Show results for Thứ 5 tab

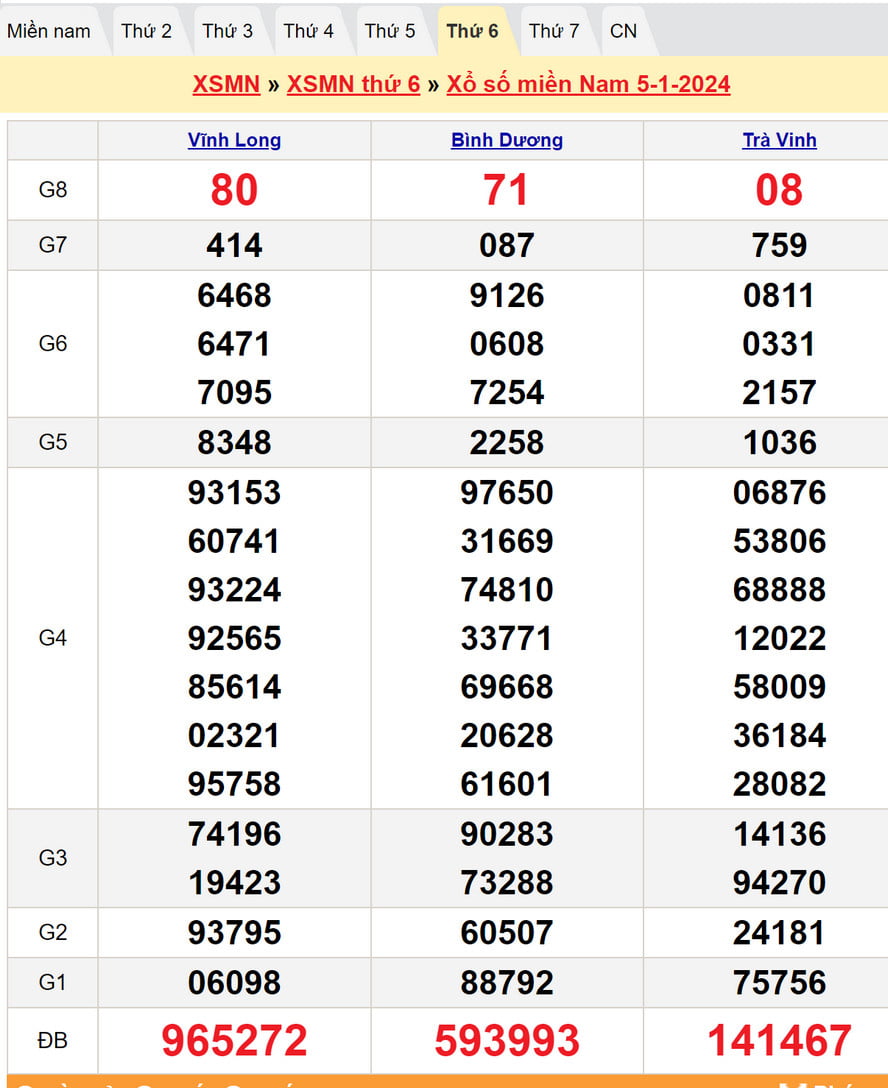pos(389,31)
